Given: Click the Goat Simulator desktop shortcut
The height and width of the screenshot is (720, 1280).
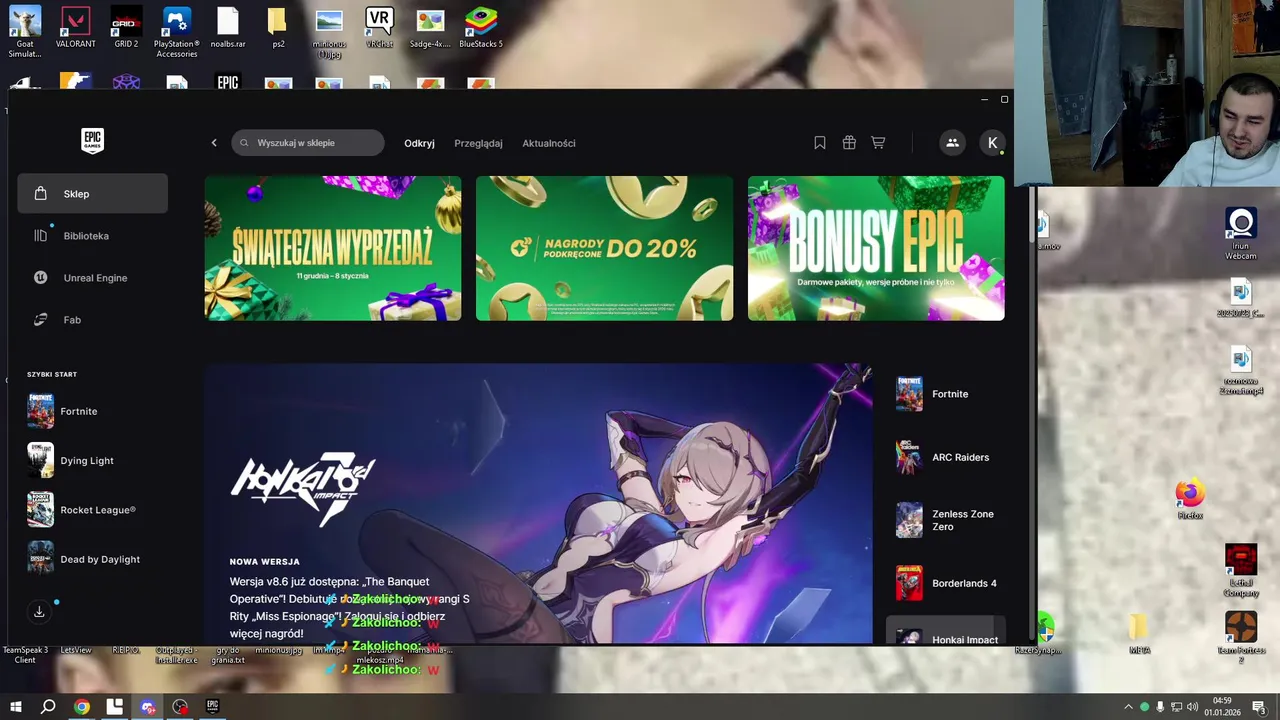Looking at the screenshot, I should pos(25,31).
